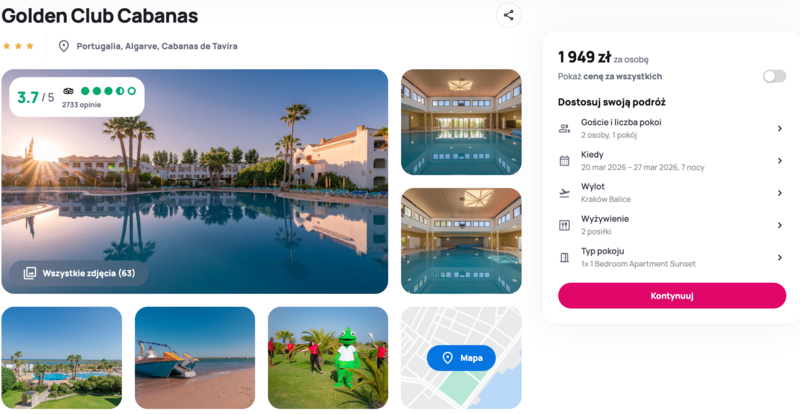Toggle Pokaż cenę za wszystkich switch
The width and height of the screenshot is (800, 414).
pos(774,77)
